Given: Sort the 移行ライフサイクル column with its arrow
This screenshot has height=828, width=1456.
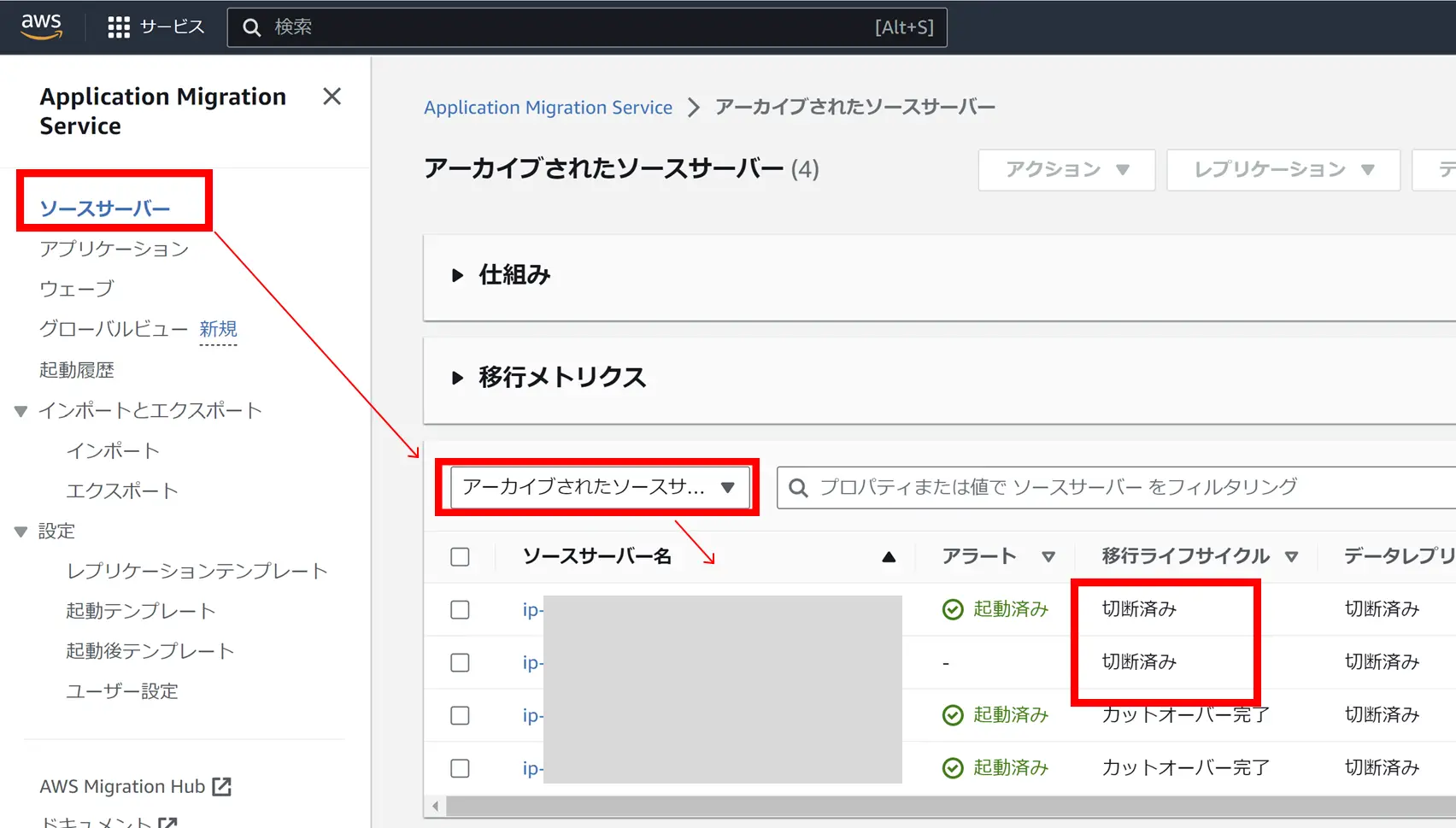Looking at the screenshot, I should (x=1291, y=557).
